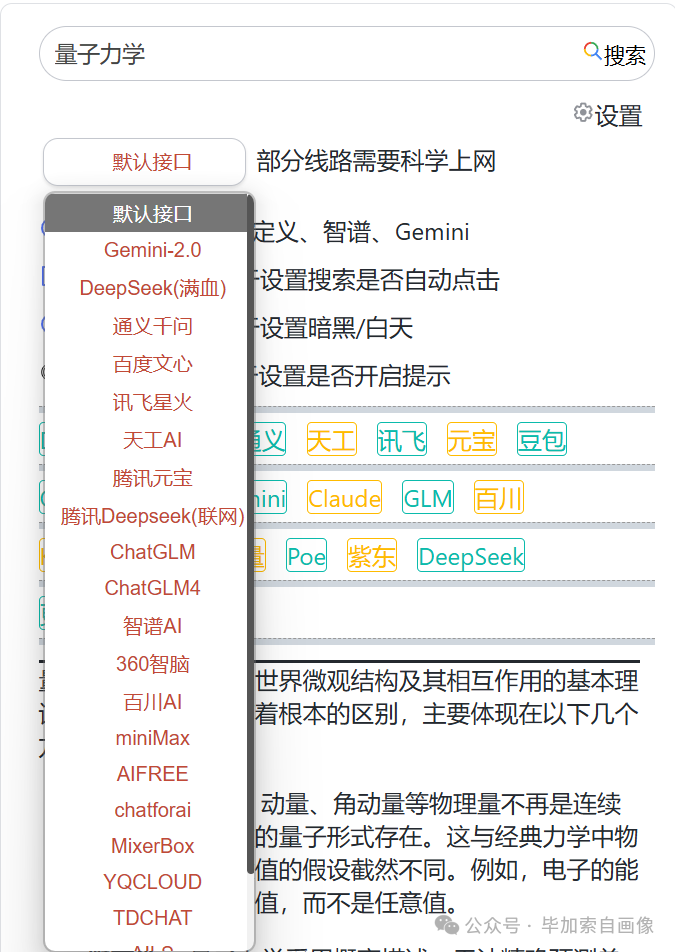This screenshot has height=952, width=675.
Task: Select TDCHAT option
Action: pos(152,917)
